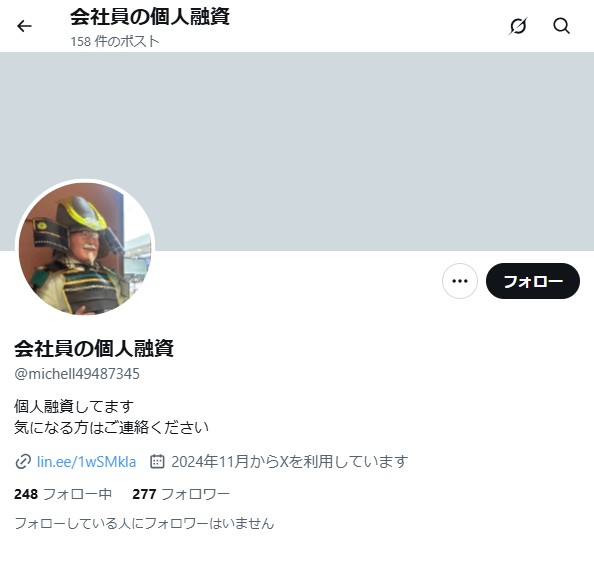The height and width of the screenshot is (564, 594).
Task: Click the calendar icon by join date
Action: [157, 461]
